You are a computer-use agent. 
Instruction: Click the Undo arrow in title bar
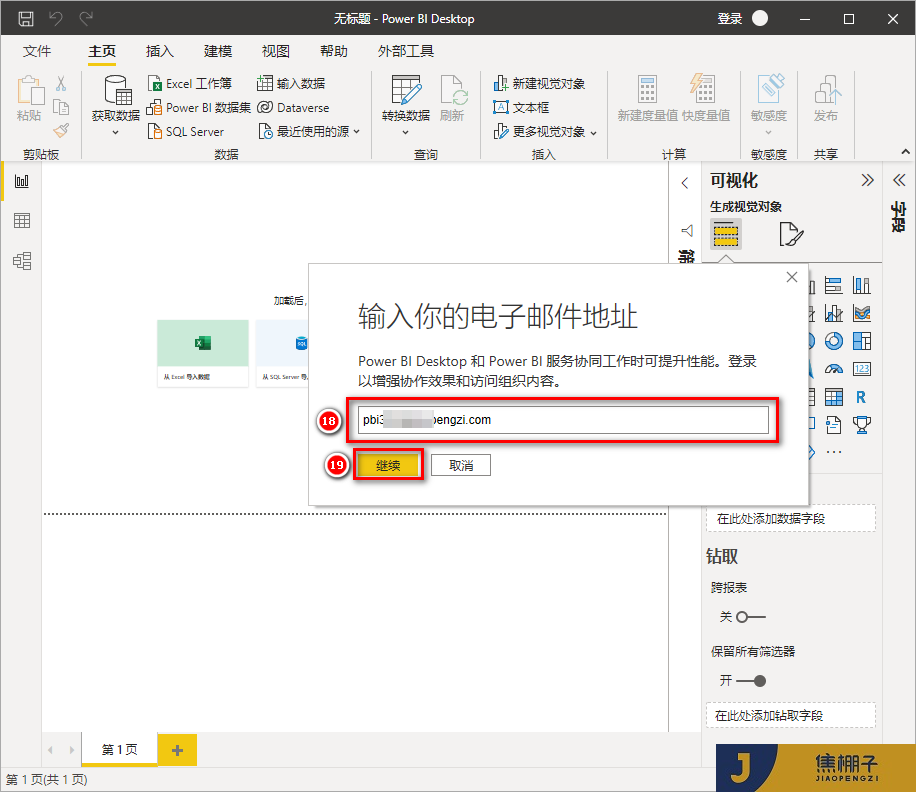(56, 19)
